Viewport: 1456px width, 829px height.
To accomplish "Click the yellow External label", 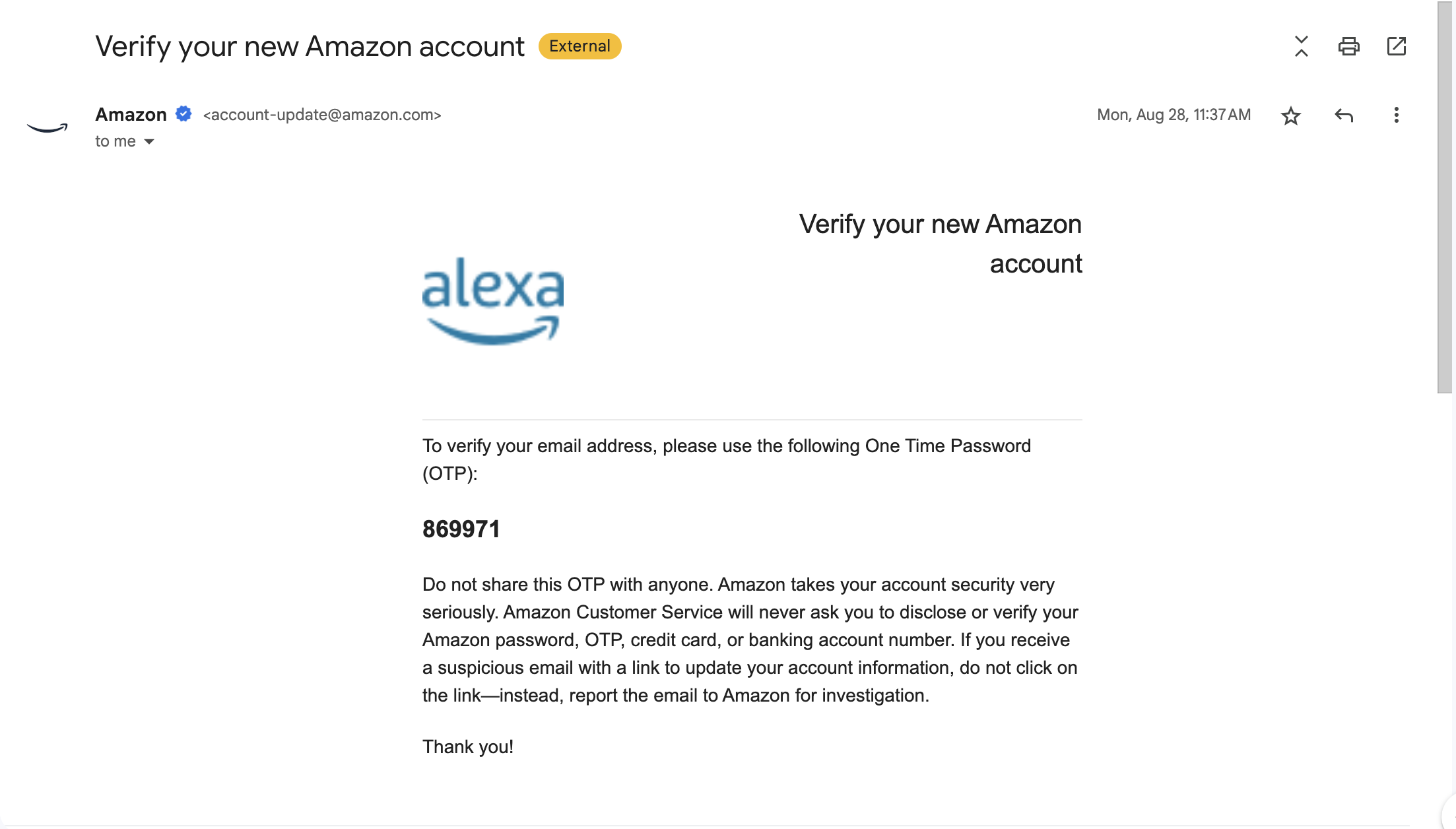I will [x=579, y=46].
